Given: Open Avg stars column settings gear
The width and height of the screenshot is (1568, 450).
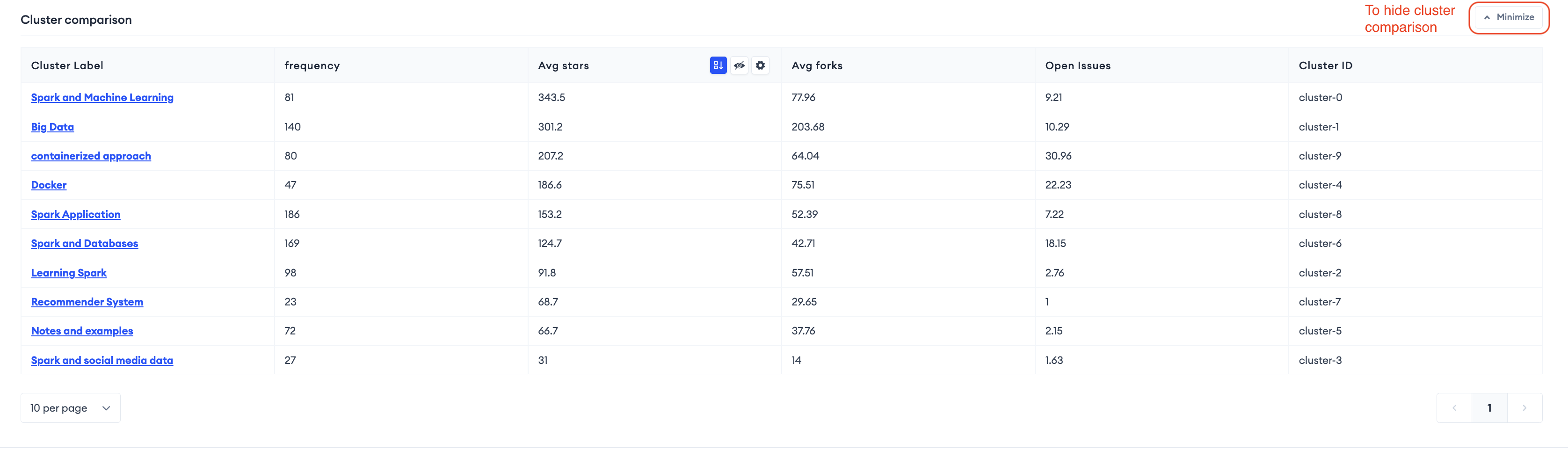Looking at the screenshot, I should (x=760, y=65).
